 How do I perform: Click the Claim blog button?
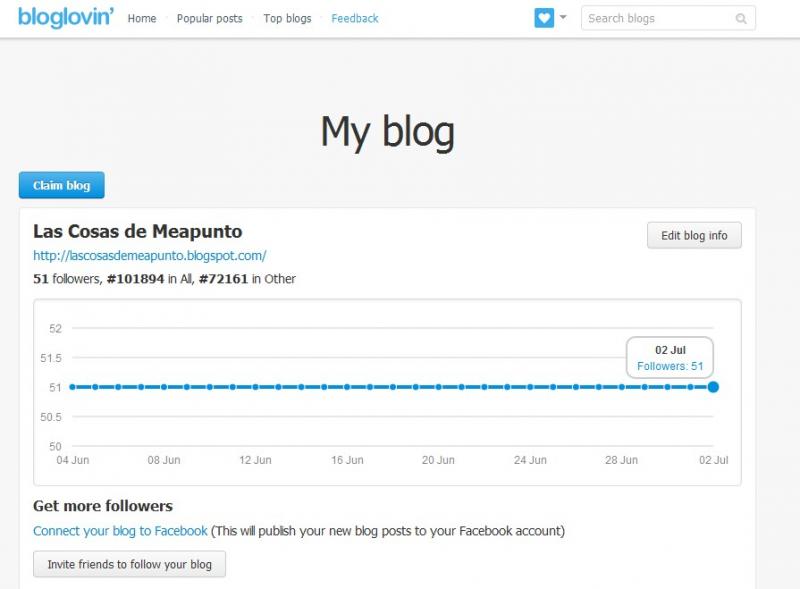62,185
